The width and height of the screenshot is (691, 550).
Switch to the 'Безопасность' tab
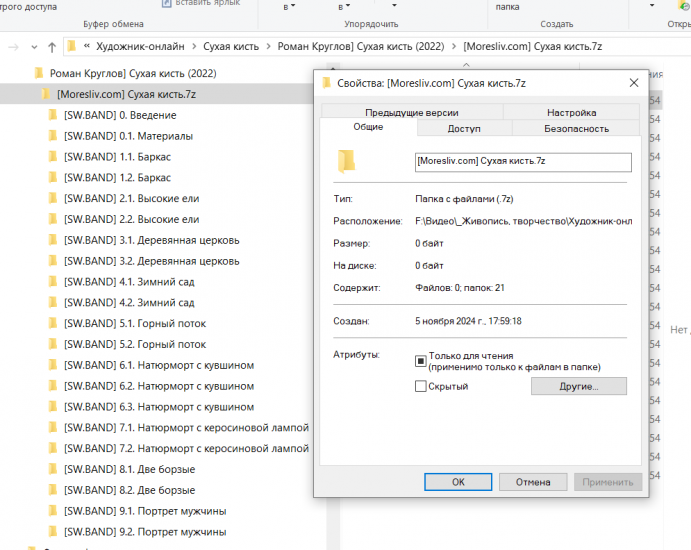point(576,129)
